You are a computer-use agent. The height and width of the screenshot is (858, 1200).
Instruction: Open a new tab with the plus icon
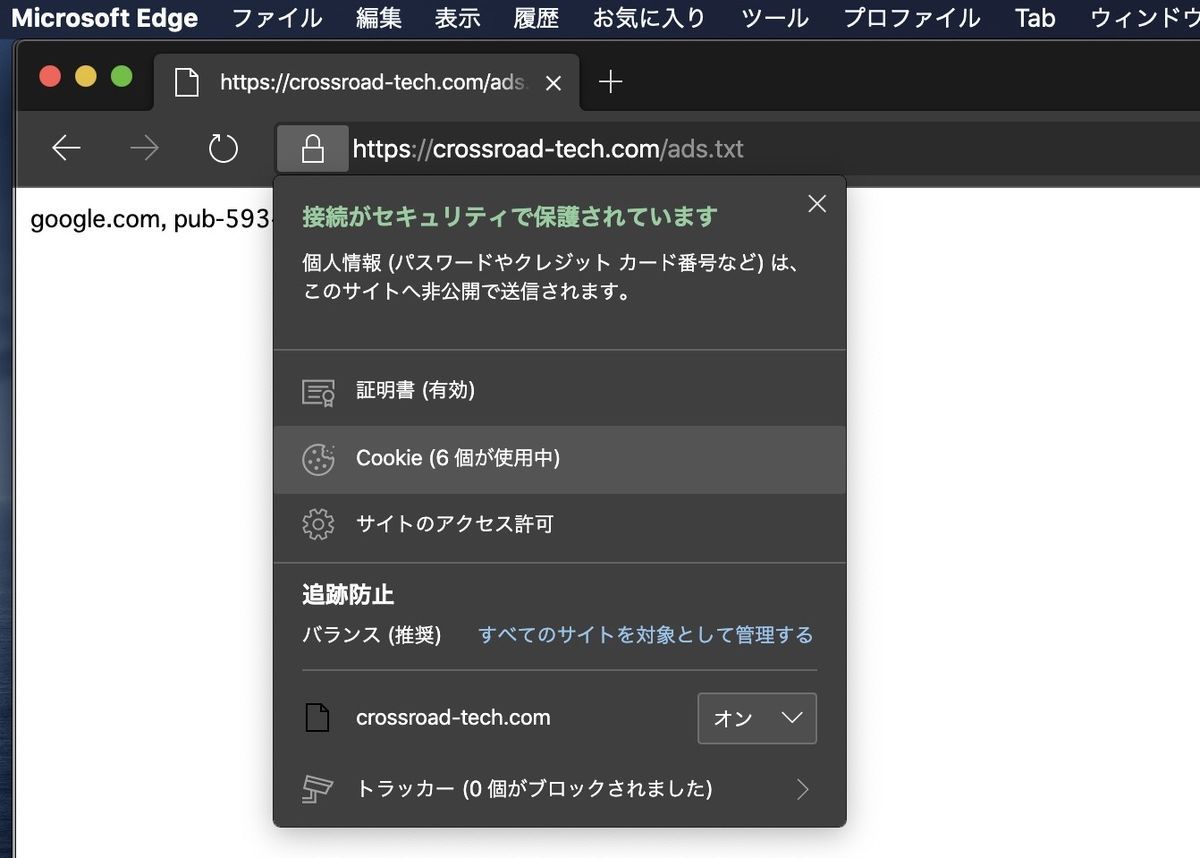(x=610, y=82)
